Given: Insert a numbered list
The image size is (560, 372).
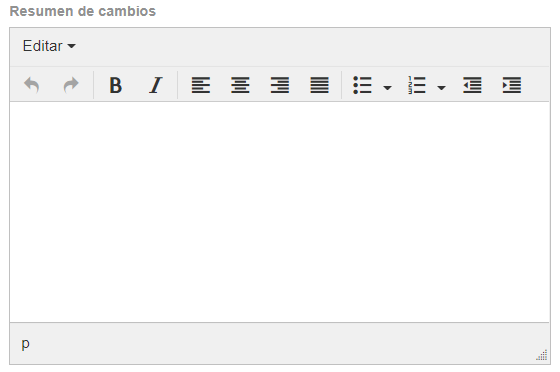Looking at the screenshot, I should (416, 85).
